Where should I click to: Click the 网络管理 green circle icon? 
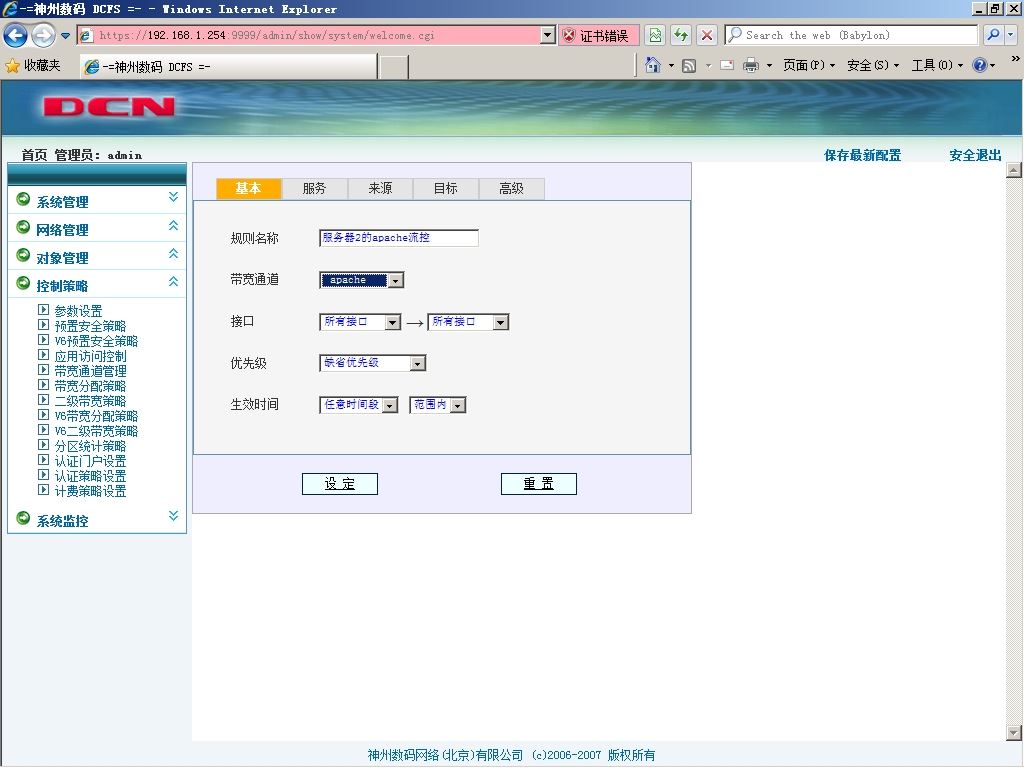click(x=23, y=227)
